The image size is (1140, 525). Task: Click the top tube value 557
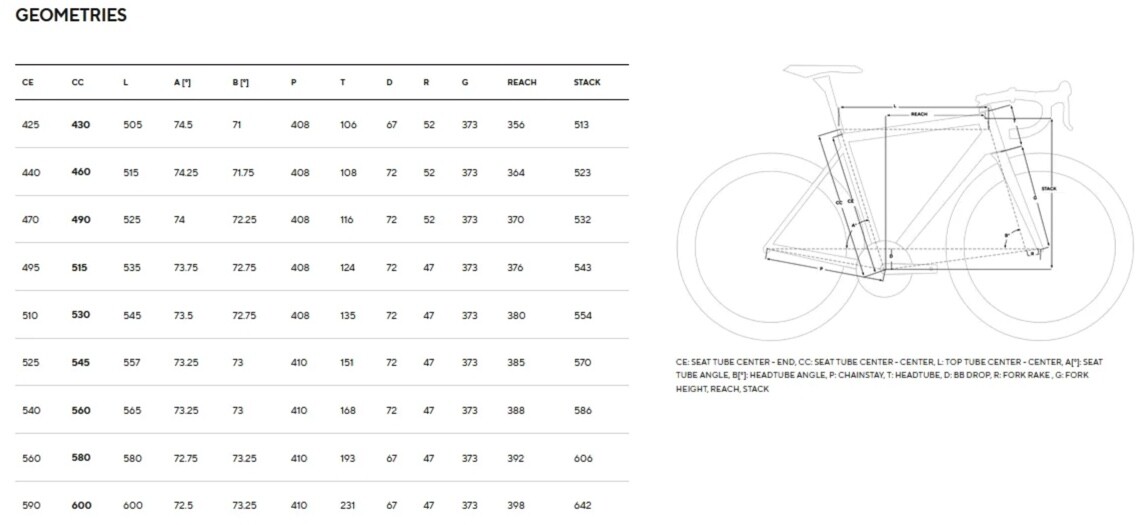click(132, 362)
